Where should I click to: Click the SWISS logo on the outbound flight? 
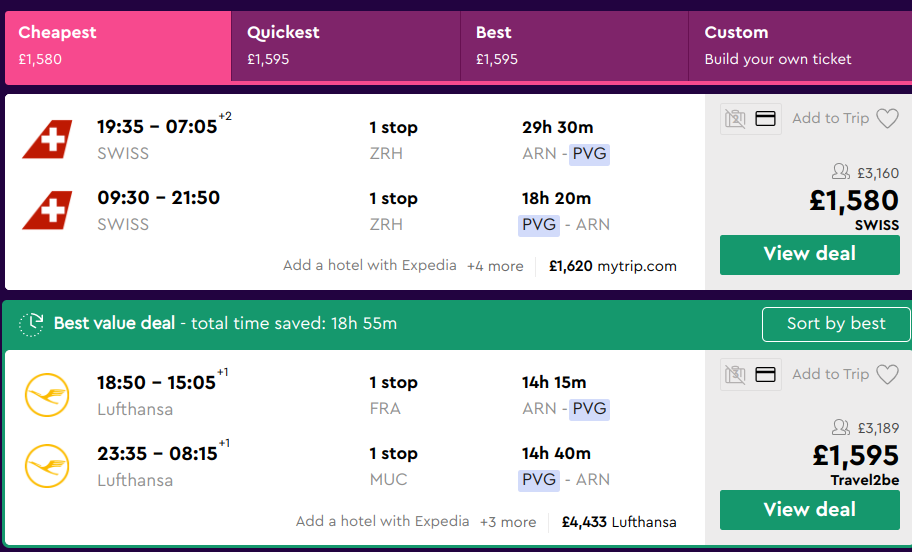[x=47, y=139]
